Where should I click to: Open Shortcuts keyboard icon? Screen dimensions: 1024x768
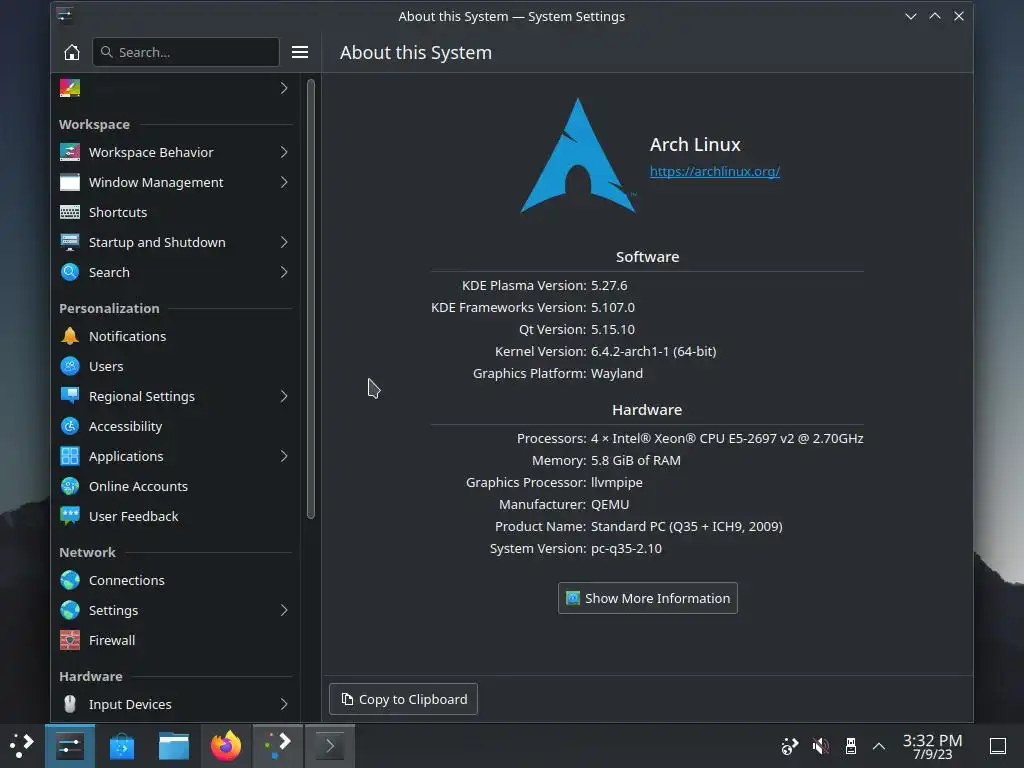(70, 212)
